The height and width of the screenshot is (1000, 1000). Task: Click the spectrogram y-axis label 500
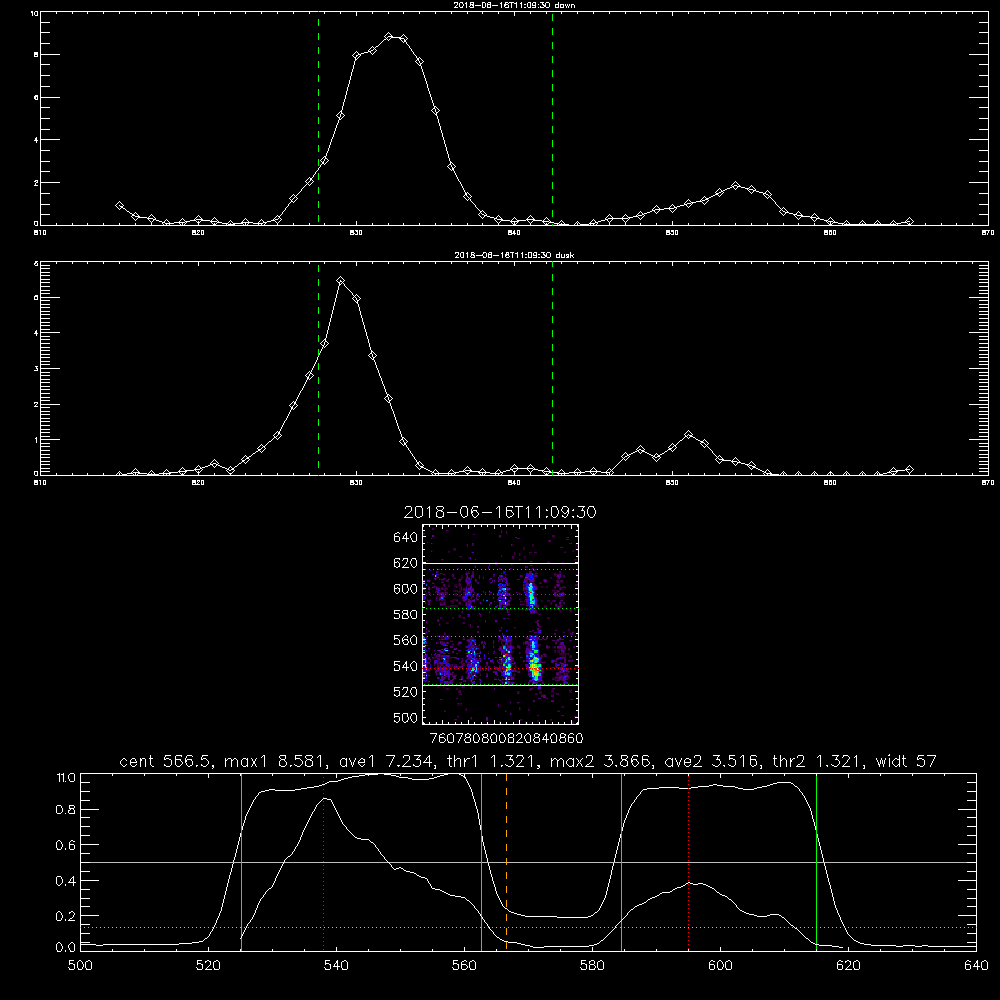(x=406, y=717)
